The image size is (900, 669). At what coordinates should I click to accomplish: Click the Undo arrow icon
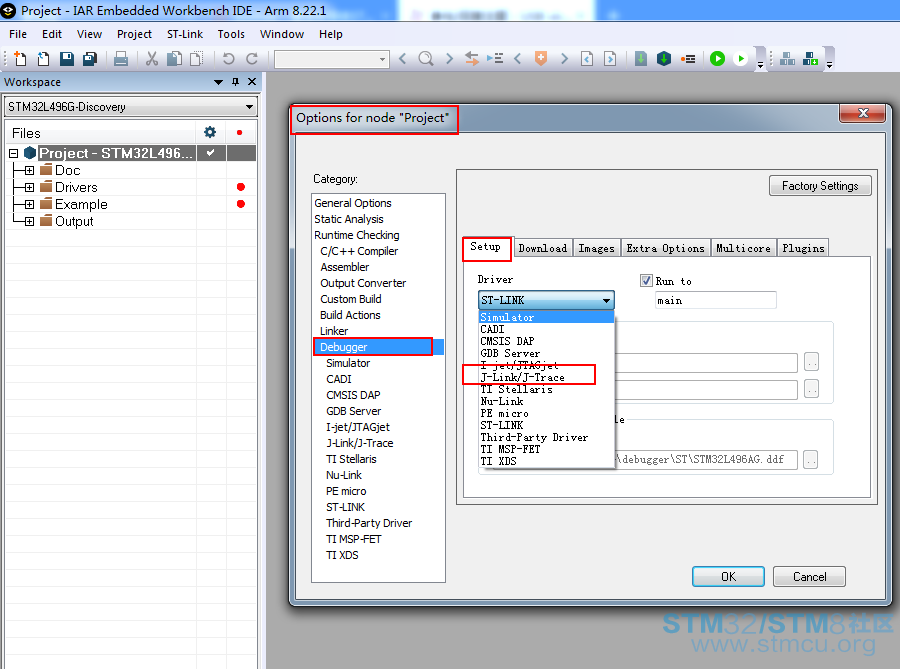click(x=228, y=59)
